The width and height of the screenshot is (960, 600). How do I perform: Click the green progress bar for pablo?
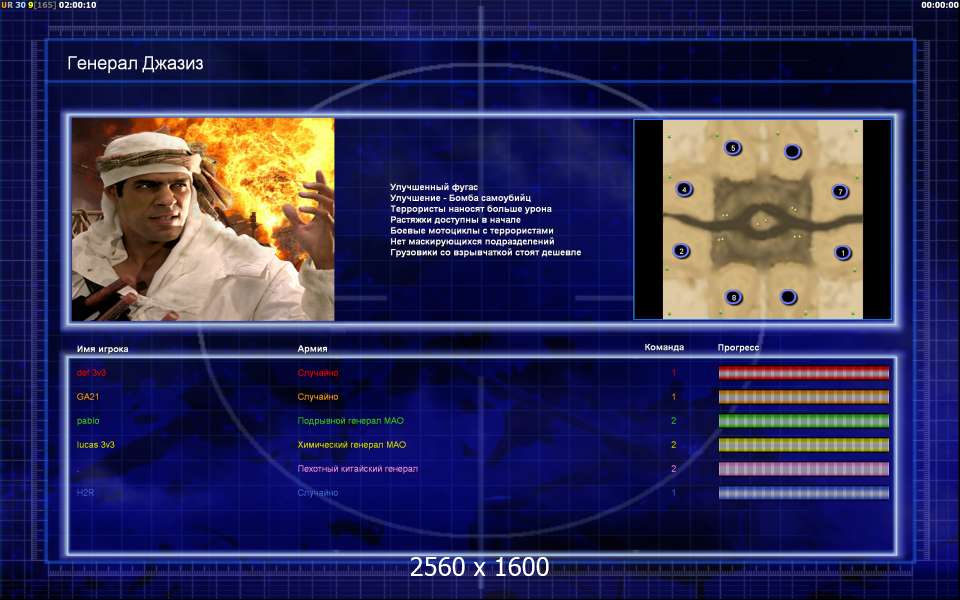[803, 421]
